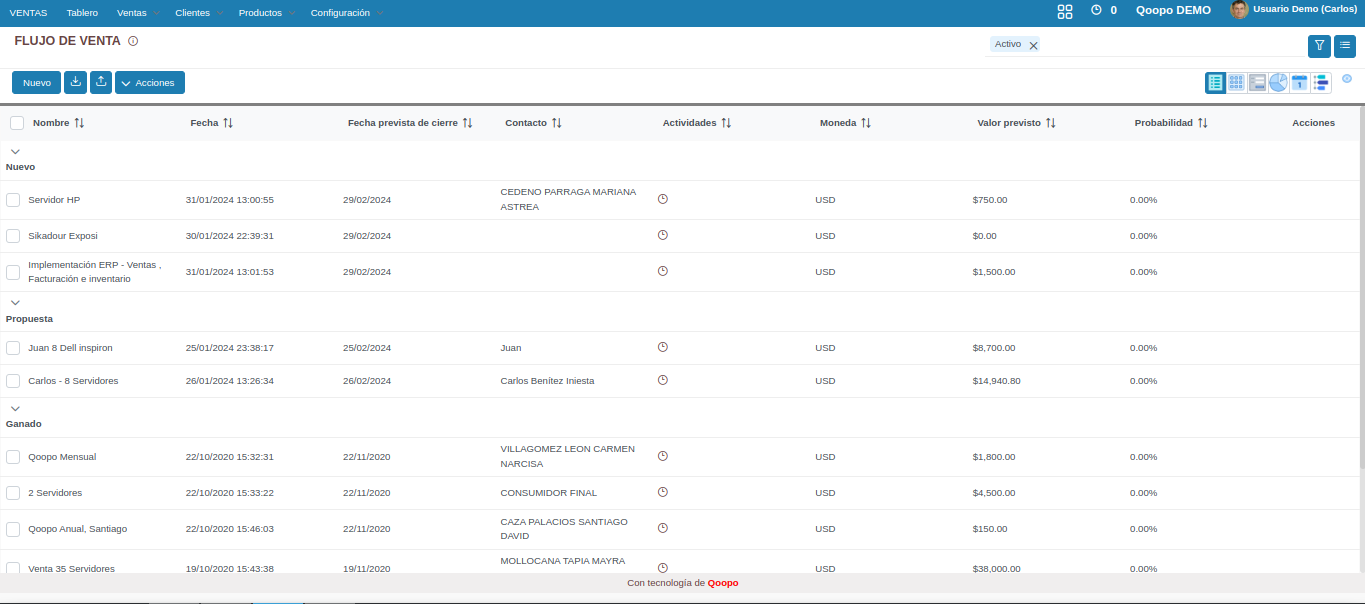Check the select-all checkbox in header
The width and height of the screenshot is (1365, 604).
(17, 123)
